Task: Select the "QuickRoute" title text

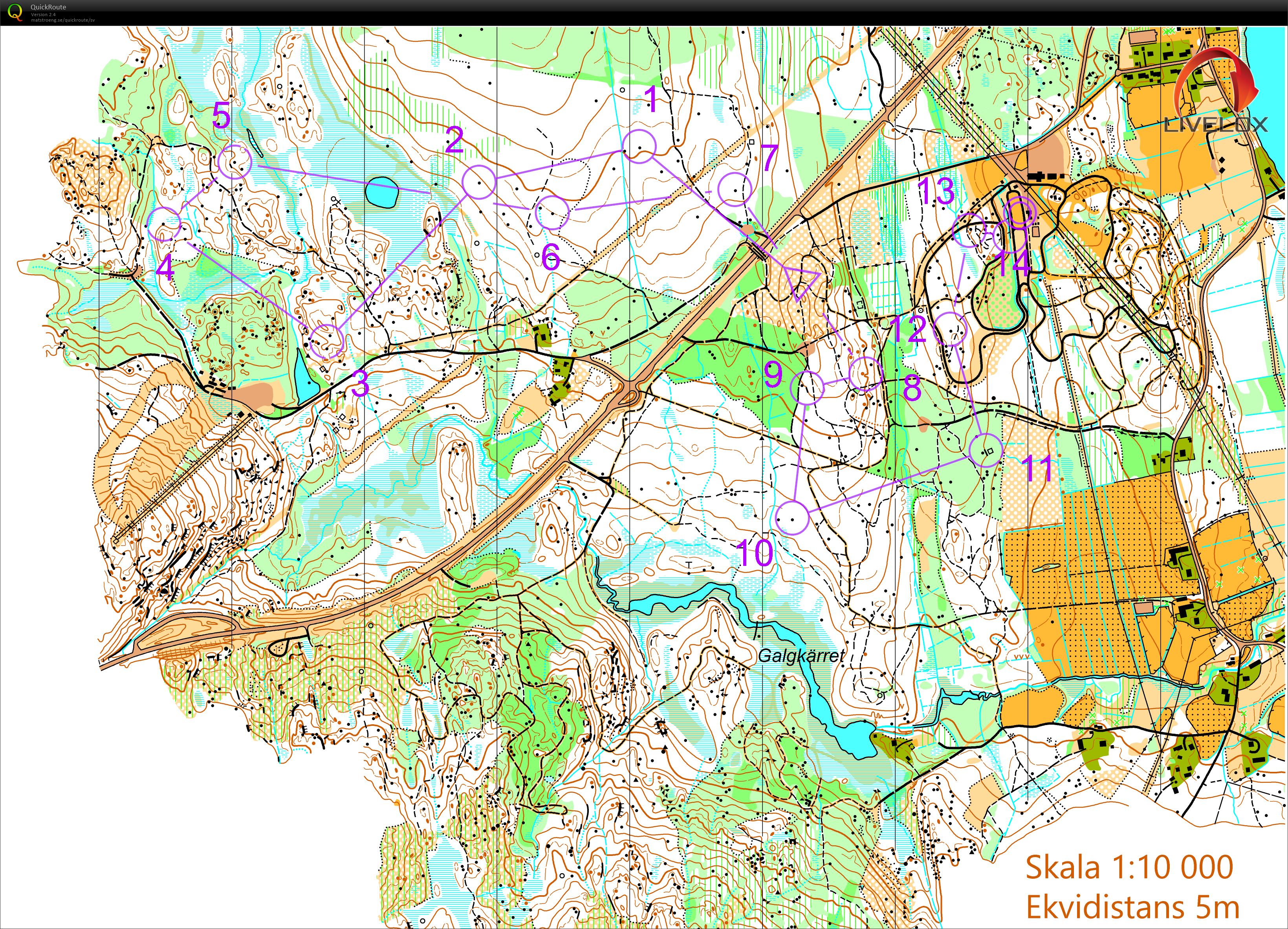Action: [x=48, y=7]
